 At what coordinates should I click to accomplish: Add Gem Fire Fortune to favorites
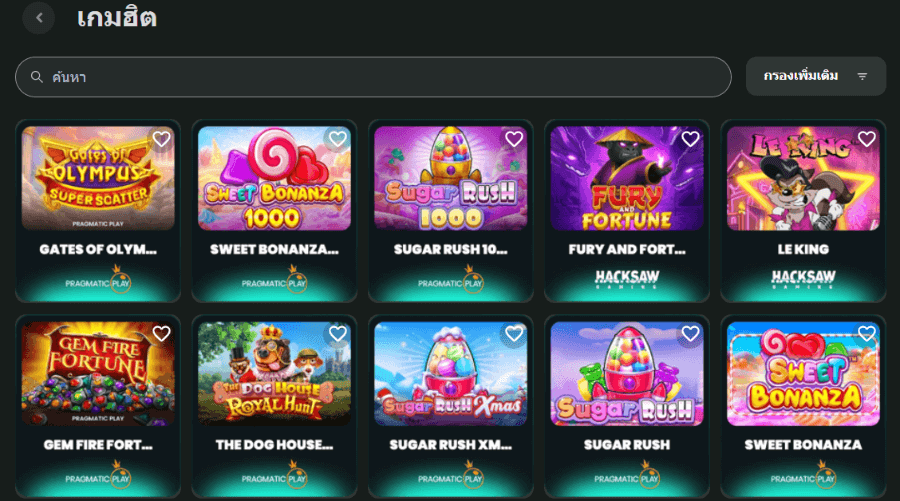coord(161,333)
